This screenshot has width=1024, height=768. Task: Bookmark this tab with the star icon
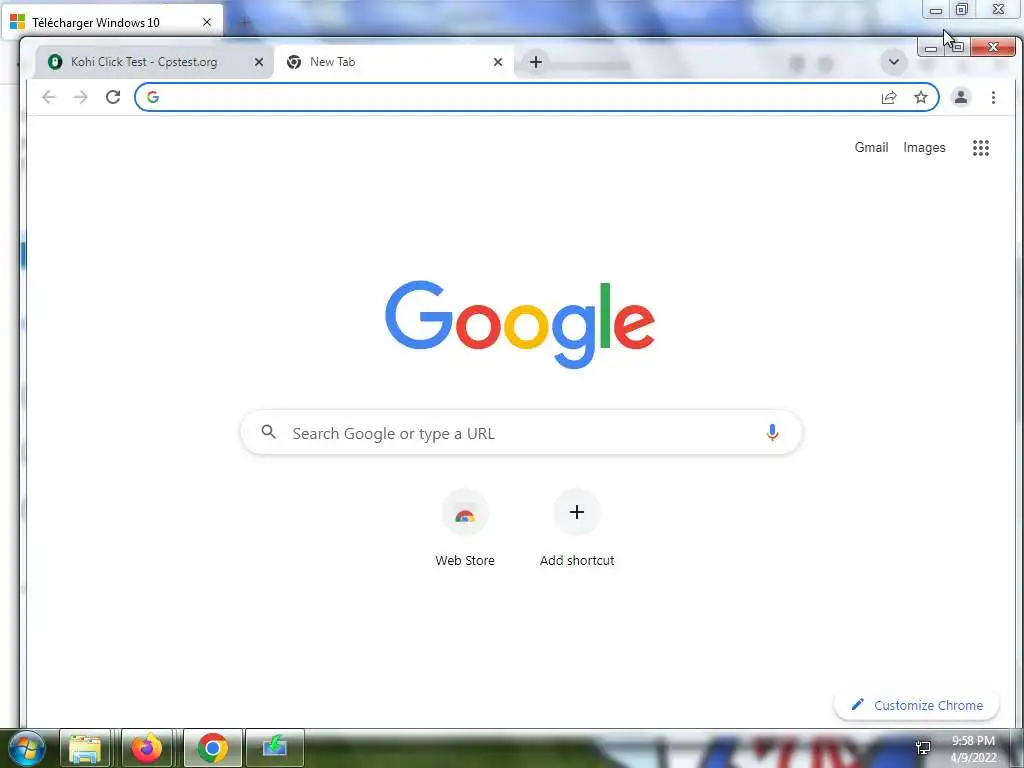921,97
